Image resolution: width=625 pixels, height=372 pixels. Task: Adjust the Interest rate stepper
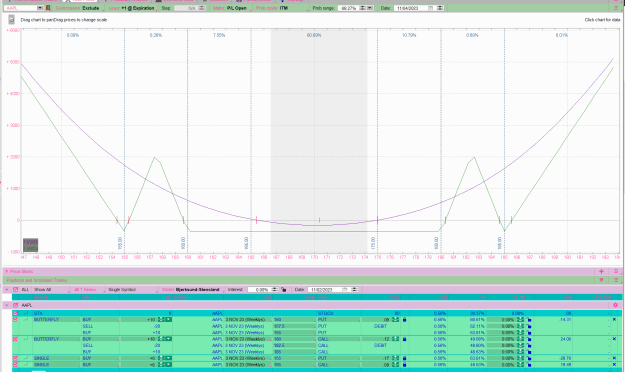(275, 289)
